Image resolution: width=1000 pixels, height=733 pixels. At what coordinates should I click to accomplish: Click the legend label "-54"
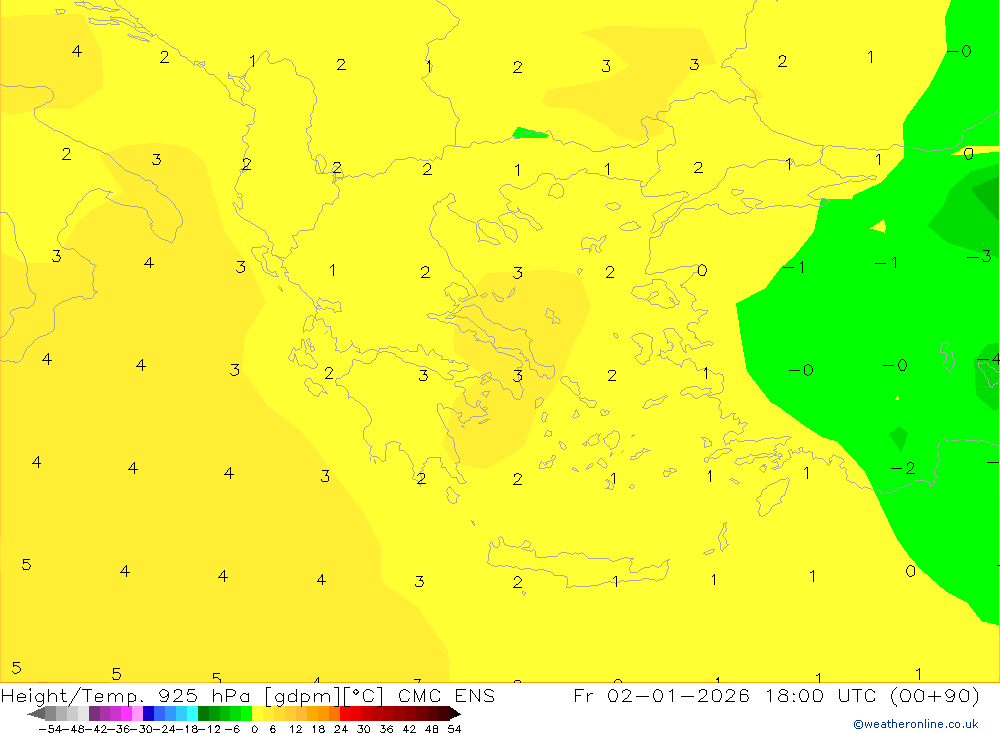click(52, 729)
